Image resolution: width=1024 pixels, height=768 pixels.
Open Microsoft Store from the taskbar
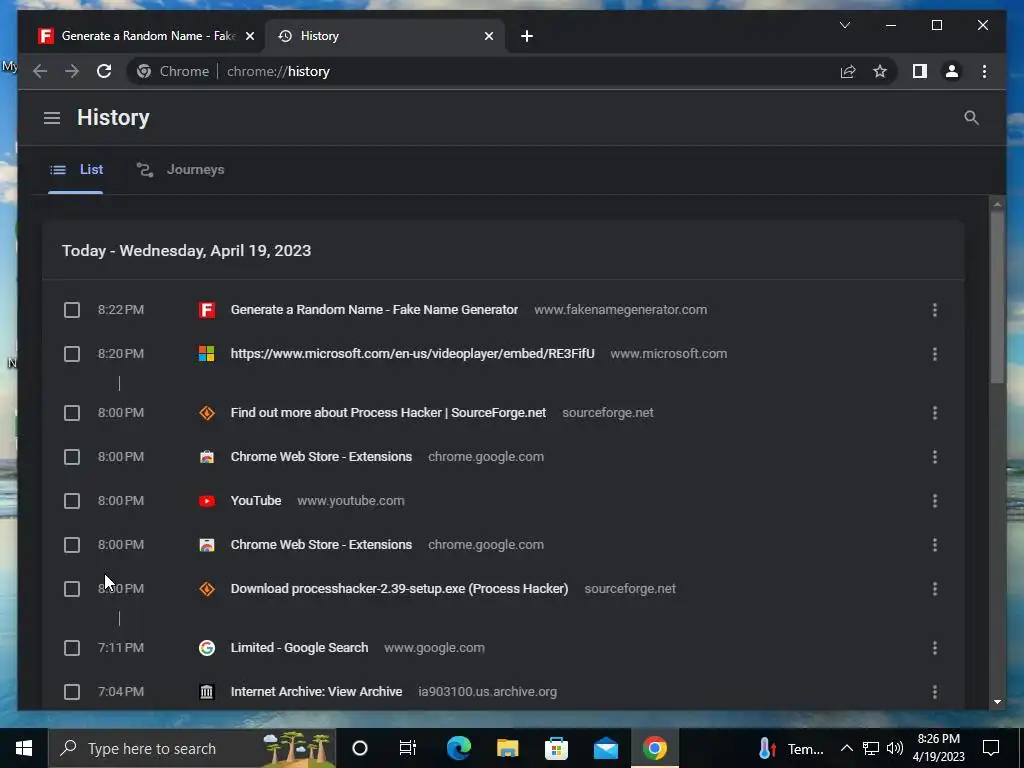coord(556,748)
